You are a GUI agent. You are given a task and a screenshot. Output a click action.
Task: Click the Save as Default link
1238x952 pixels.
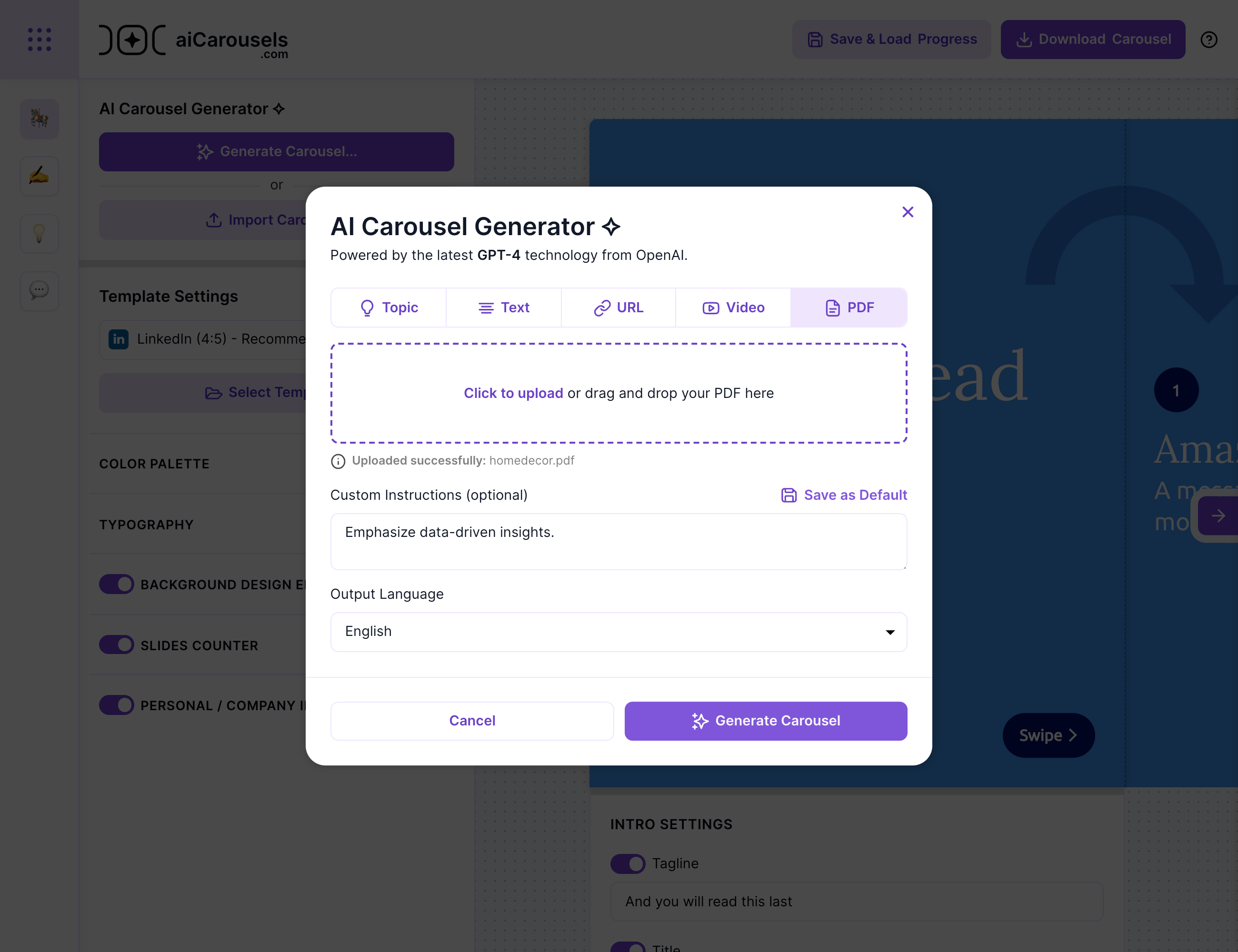(844, 495)
